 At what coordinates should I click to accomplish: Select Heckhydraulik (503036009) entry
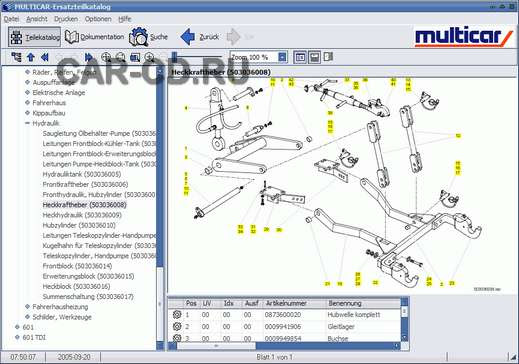(82, 215)
